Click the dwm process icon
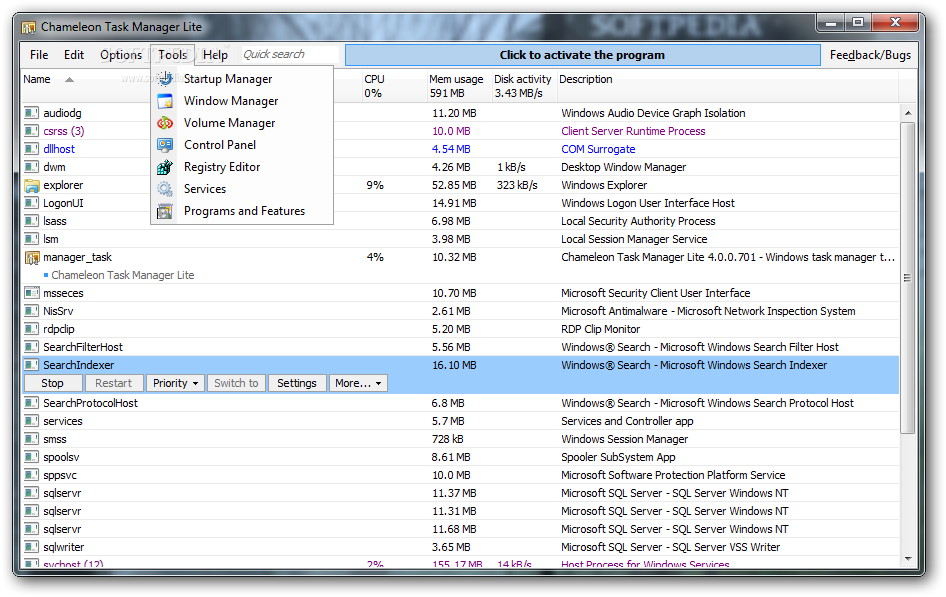The height and width of the screenshot is (597, 946). tap(31, 167)
